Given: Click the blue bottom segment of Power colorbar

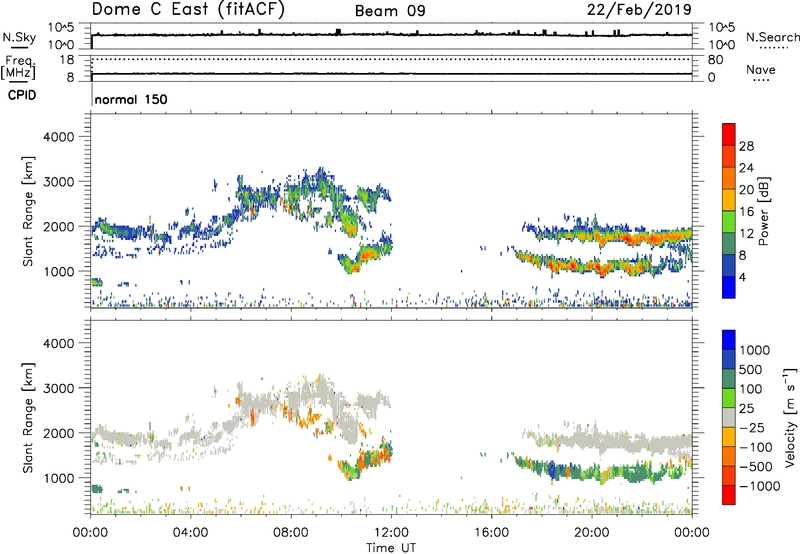Looking at the screenshot, I should (729, 287).
